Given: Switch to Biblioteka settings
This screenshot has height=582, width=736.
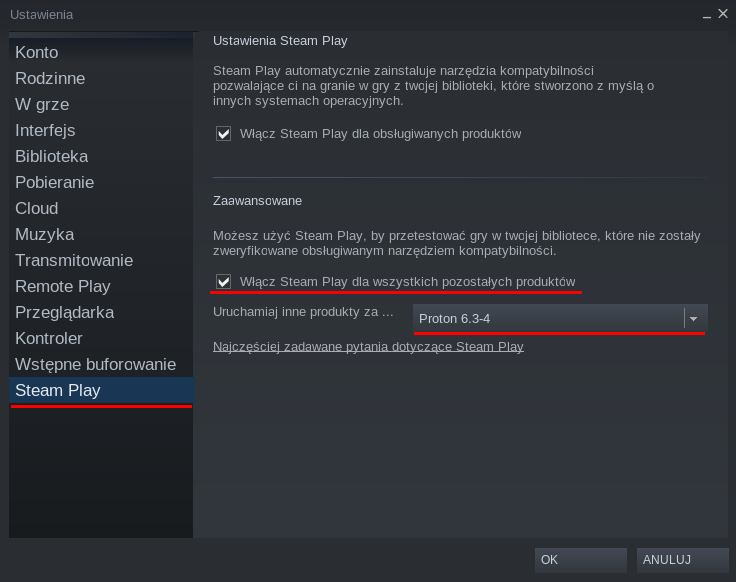Looking at the screenshot, I should pos(101,156).
